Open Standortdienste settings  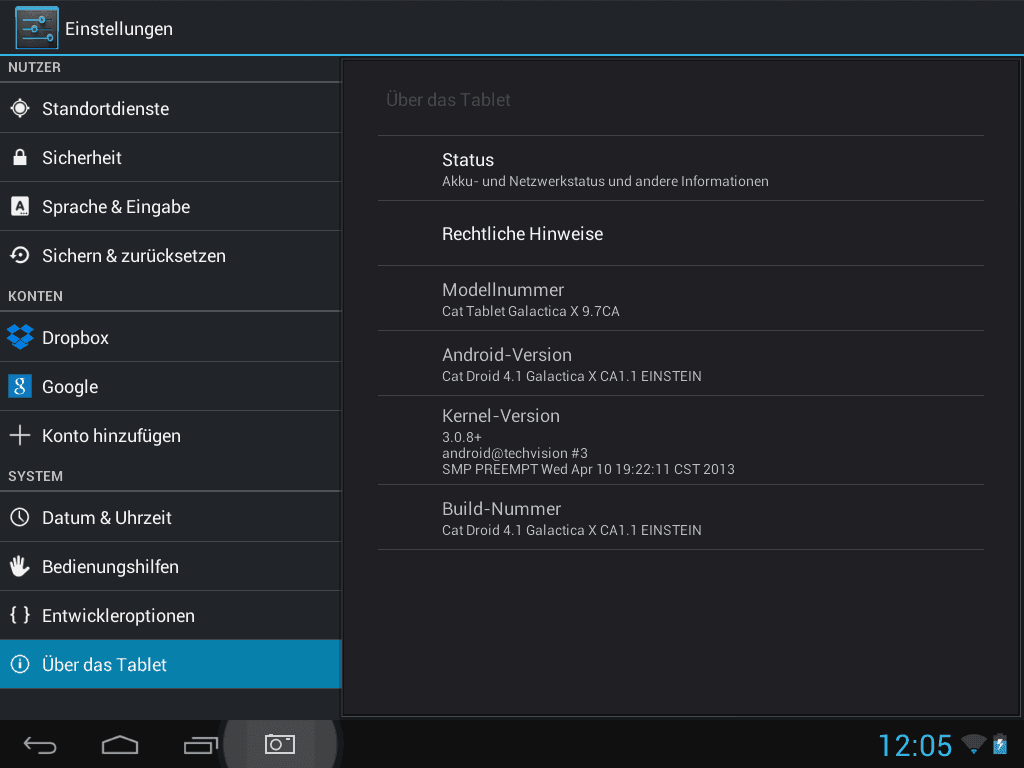coord(170,108)
